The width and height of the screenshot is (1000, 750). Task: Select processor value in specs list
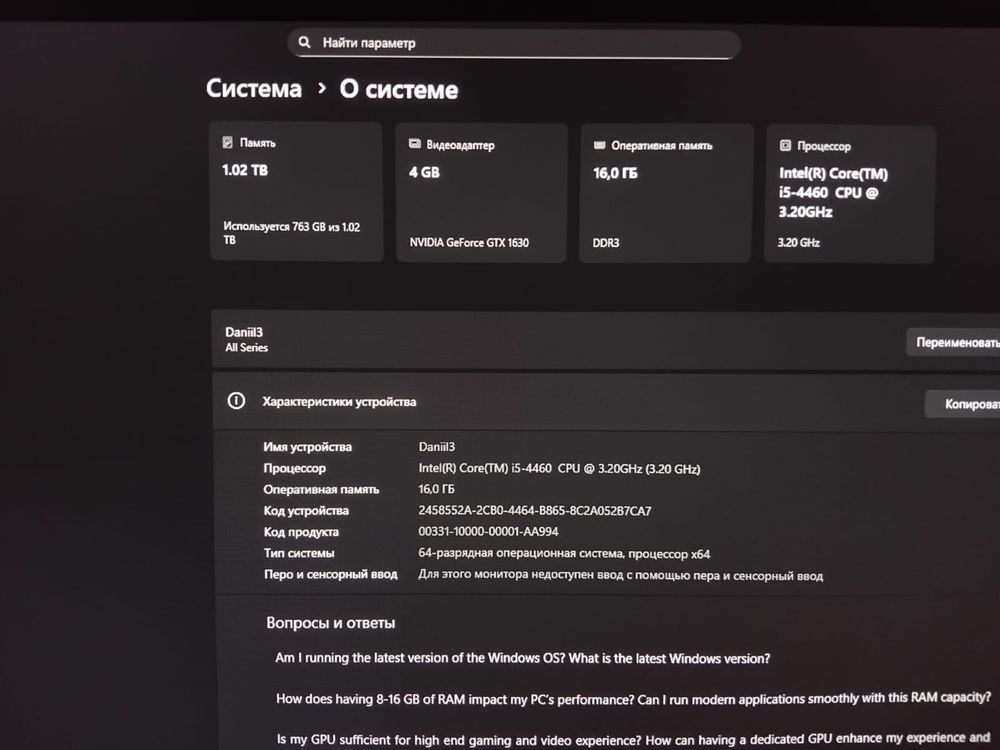click(559, 469)
